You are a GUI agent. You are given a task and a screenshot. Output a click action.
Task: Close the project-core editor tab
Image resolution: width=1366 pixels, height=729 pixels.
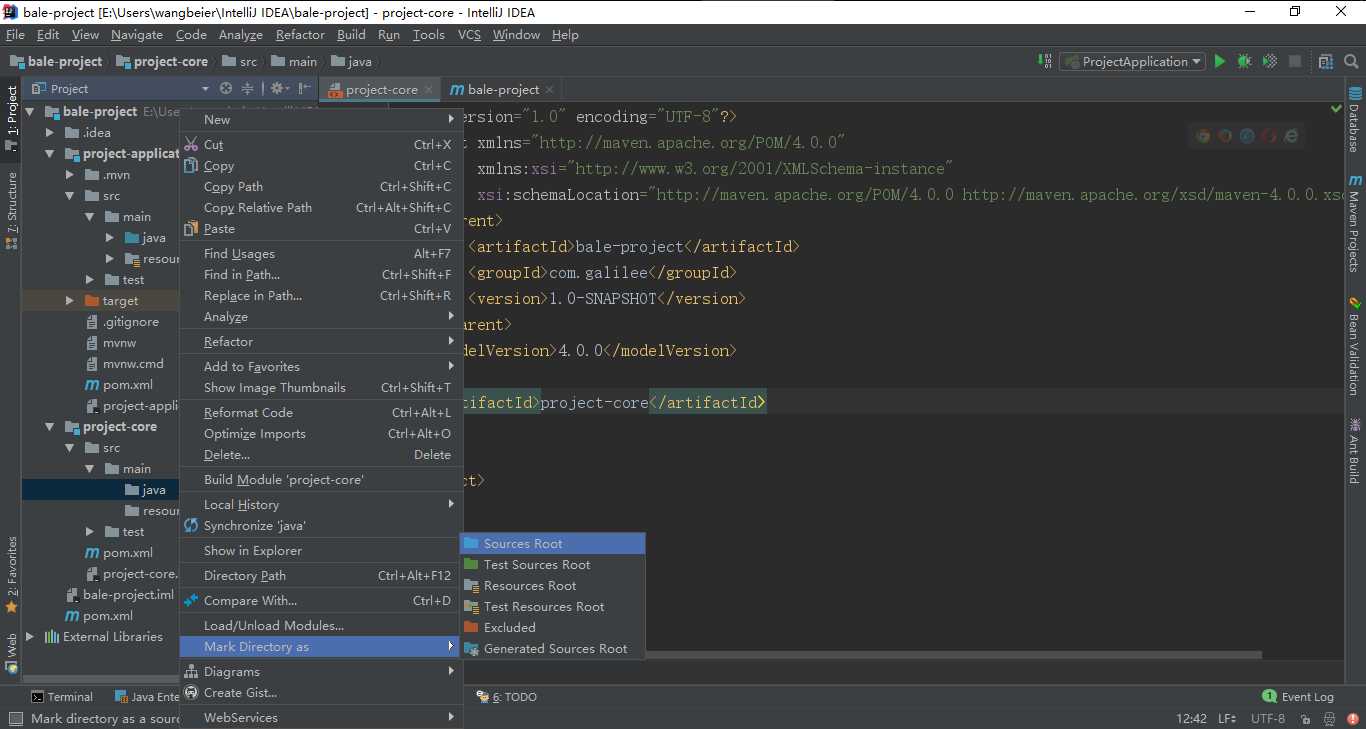point(429,89)
